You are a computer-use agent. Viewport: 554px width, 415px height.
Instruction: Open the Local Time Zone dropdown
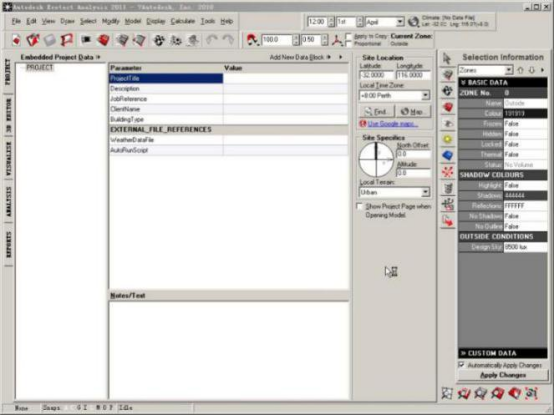tap(425, 95)
